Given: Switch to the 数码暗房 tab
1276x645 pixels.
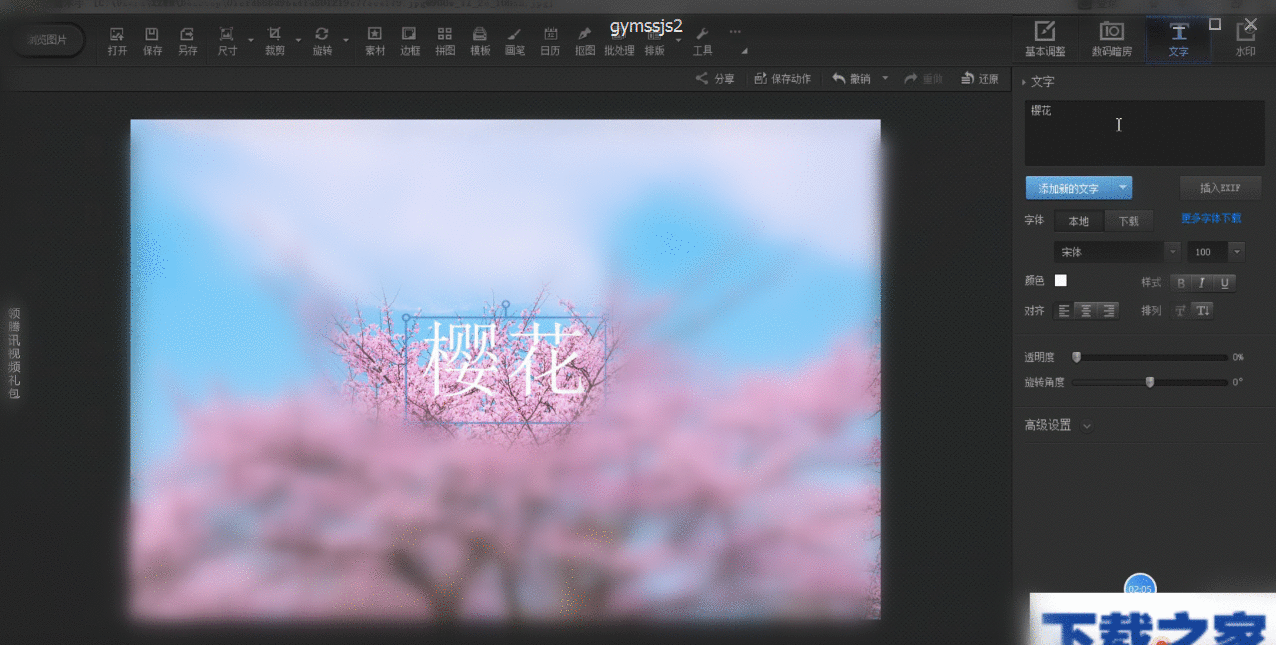Looking at the screenshot, I should 1111,38.
